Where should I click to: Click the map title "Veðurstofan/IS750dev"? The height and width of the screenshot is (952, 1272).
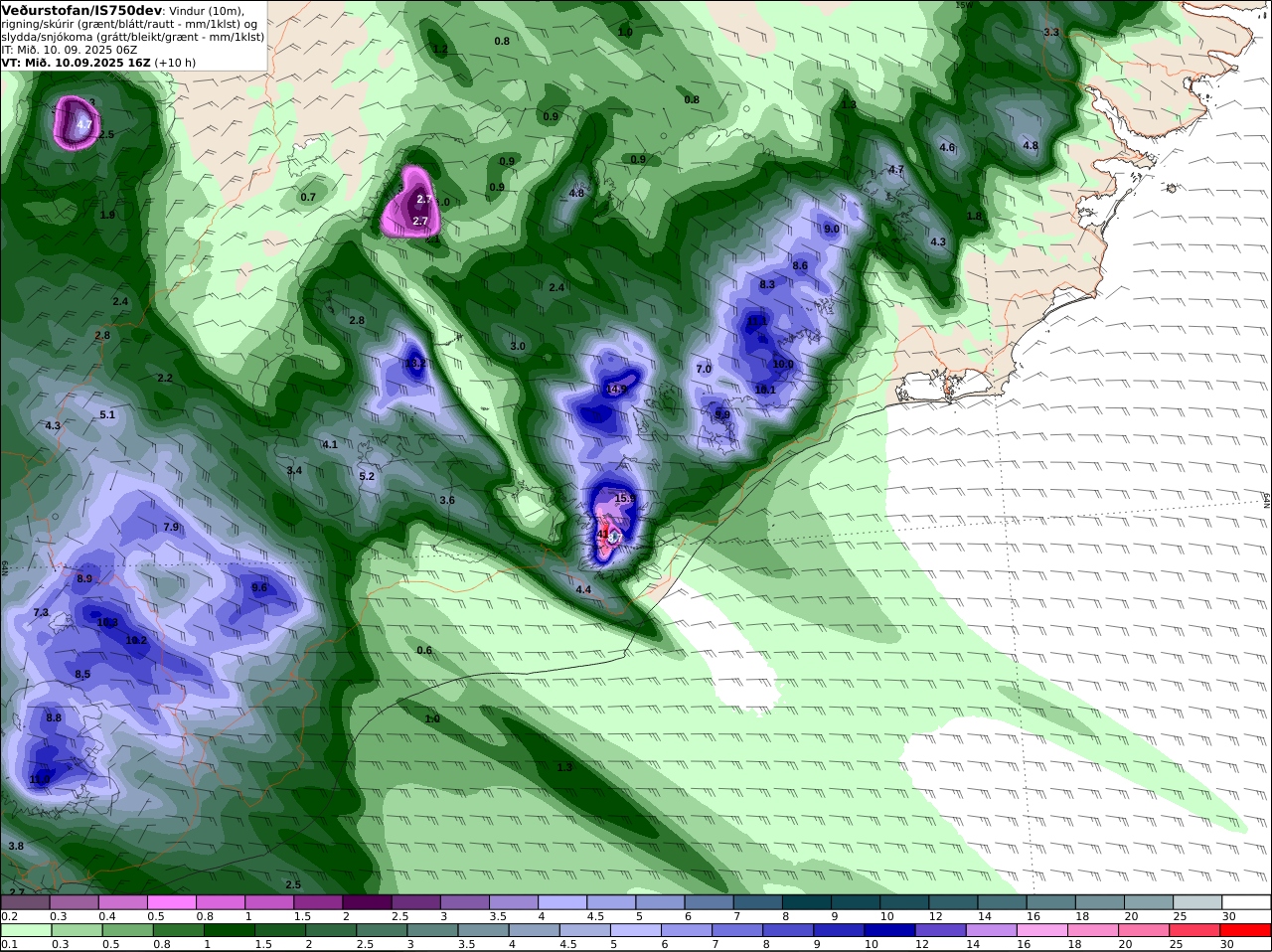tap(81, 10)
